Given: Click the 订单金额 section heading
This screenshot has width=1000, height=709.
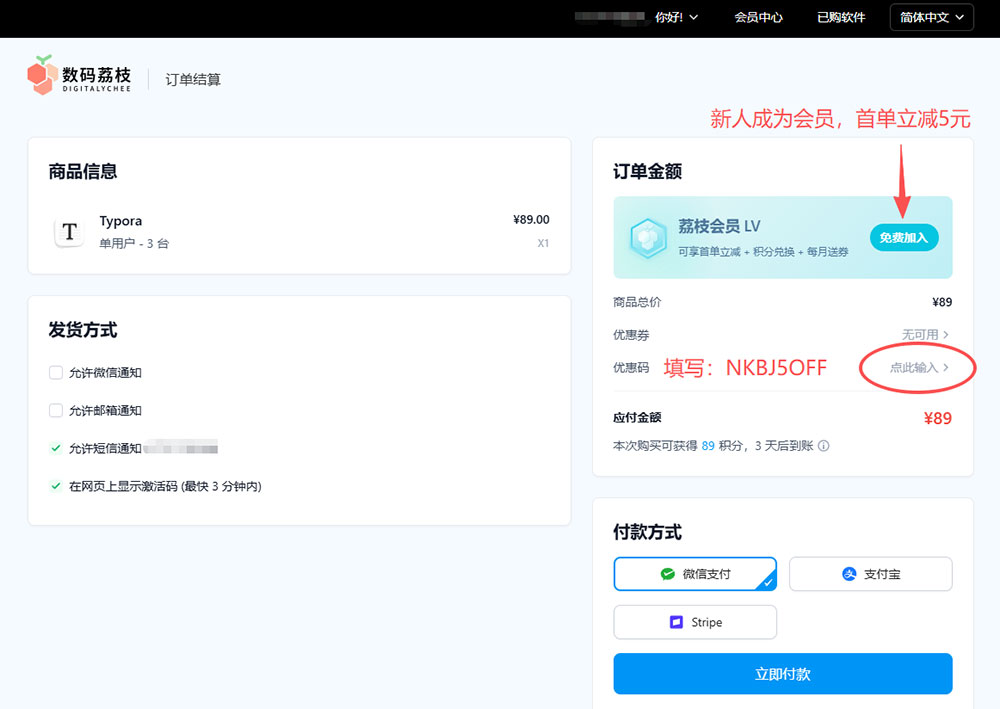Looking at the screenshot, I should point(647,172).
